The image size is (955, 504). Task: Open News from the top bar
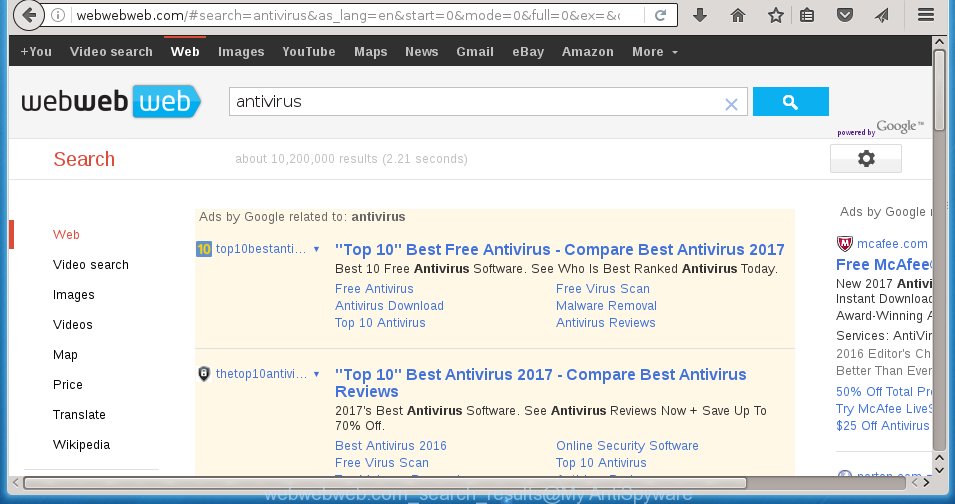(x=421, y=52)
